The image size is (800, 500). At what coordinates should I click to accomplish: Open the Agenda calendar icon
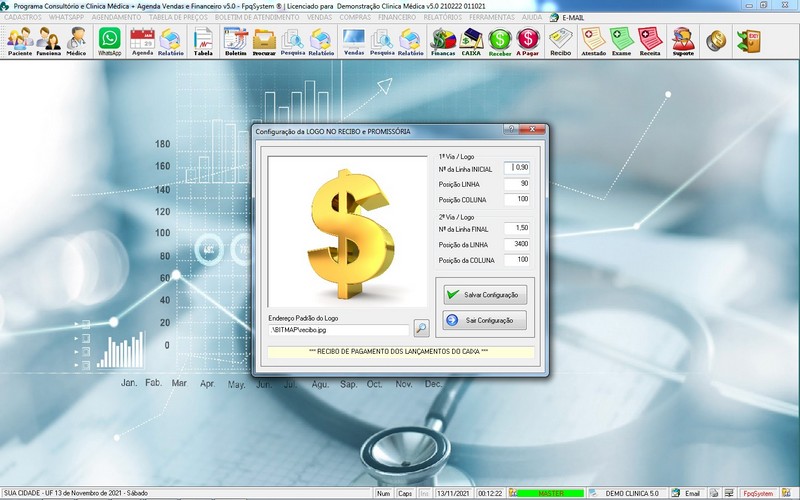click(x=142, y=41)
